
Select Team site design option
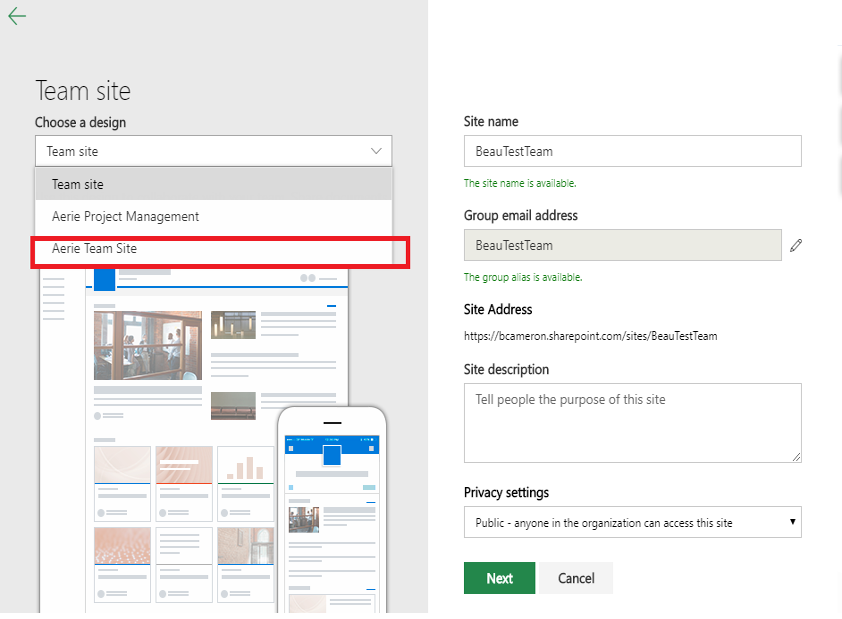214,184
